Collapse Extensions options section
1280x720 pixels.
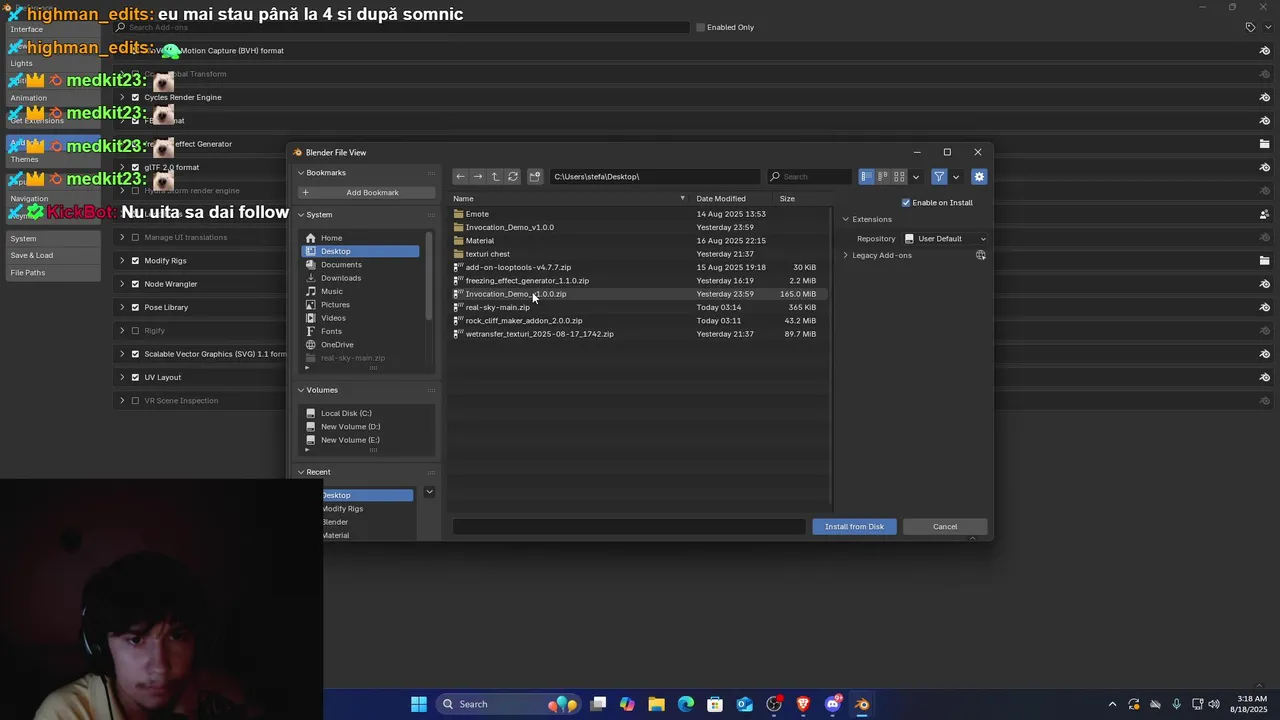845,219
